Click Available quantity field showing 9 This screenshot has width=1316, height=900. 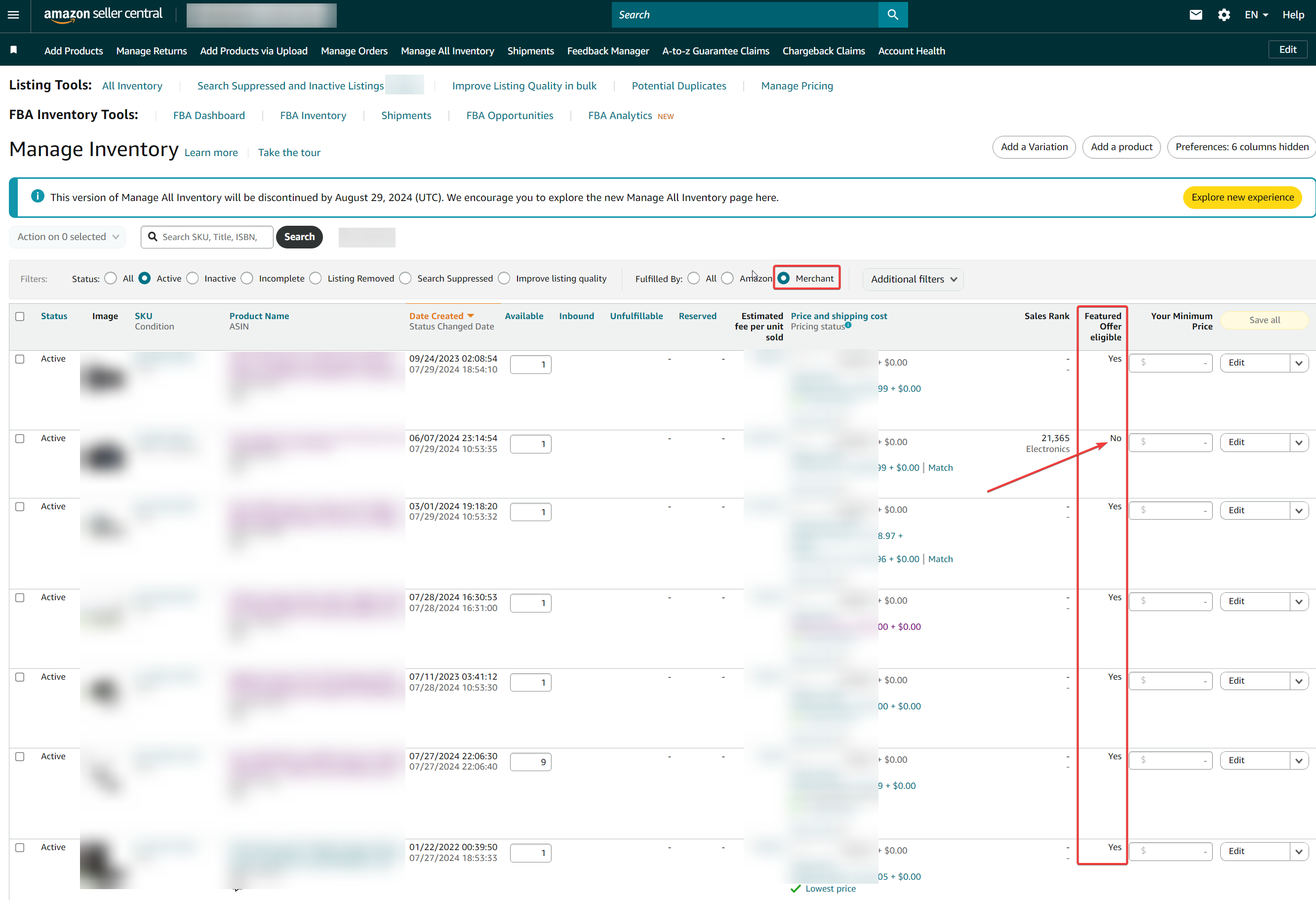pos(530,762)
